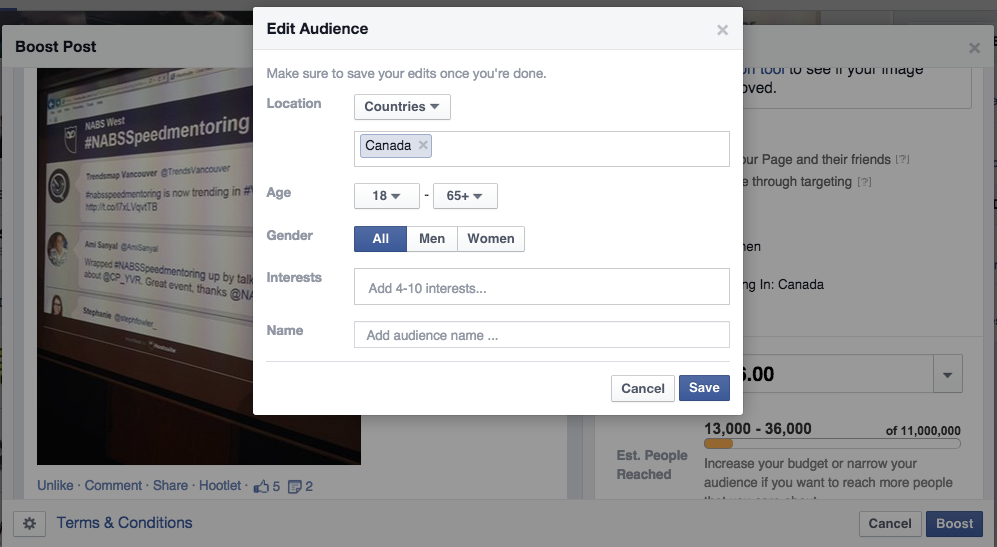Select Women gender option
This screenshot has height=547, width=997.
click(x=491, y=239)
